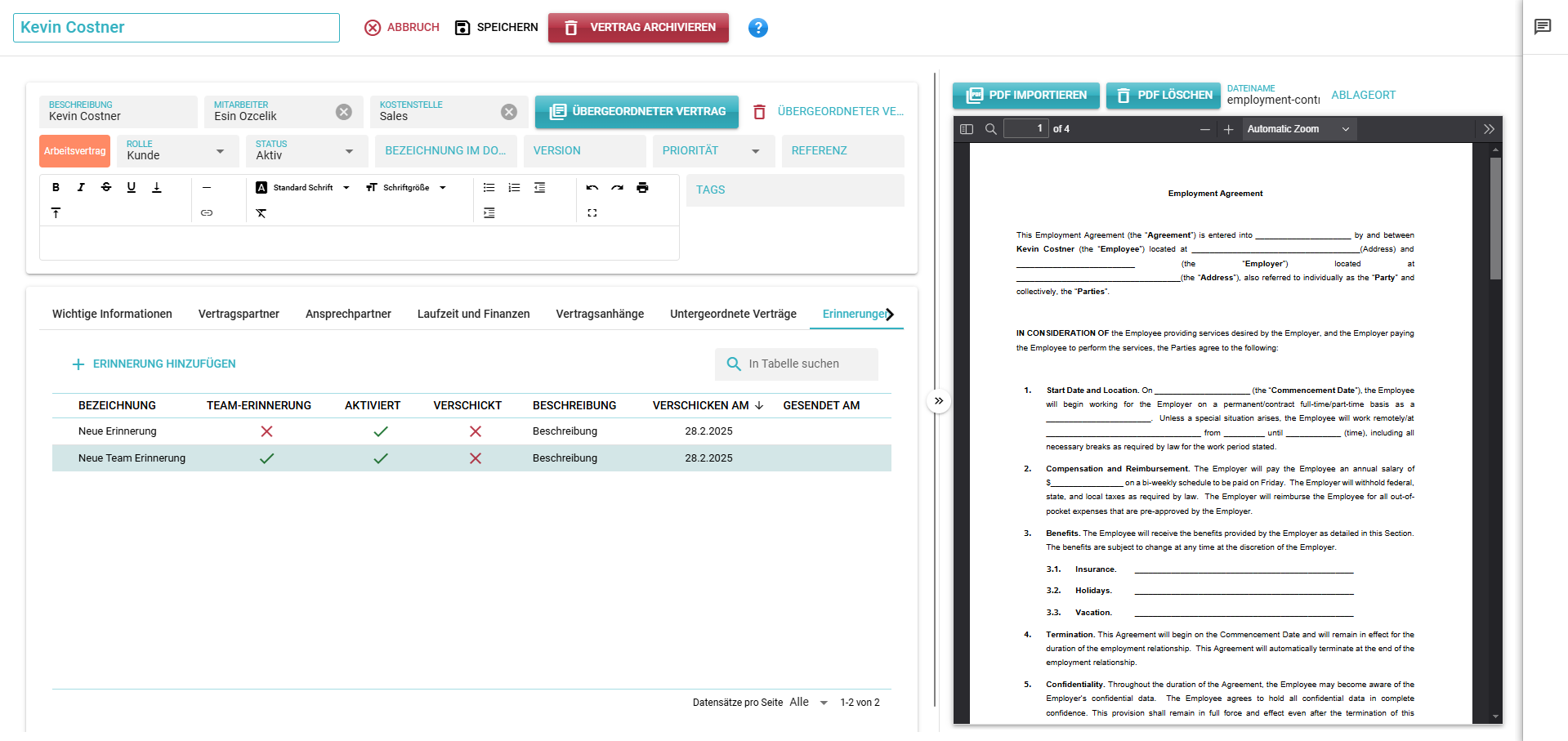Open the Status dropdown showing Aktiv
This screenshot has width=1568, height=741.
tap(304, 151)
